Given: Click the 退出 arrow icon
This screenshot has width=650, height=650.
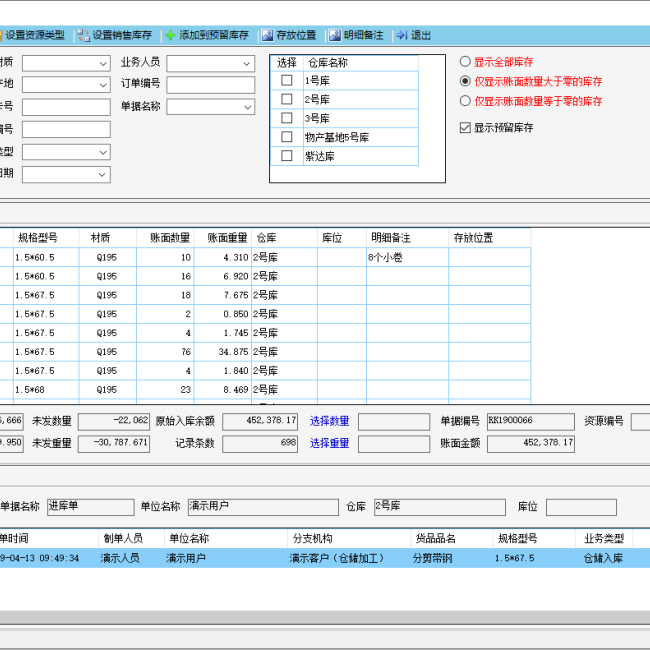Looking at the screenshot, I should (x=402, y=35).
